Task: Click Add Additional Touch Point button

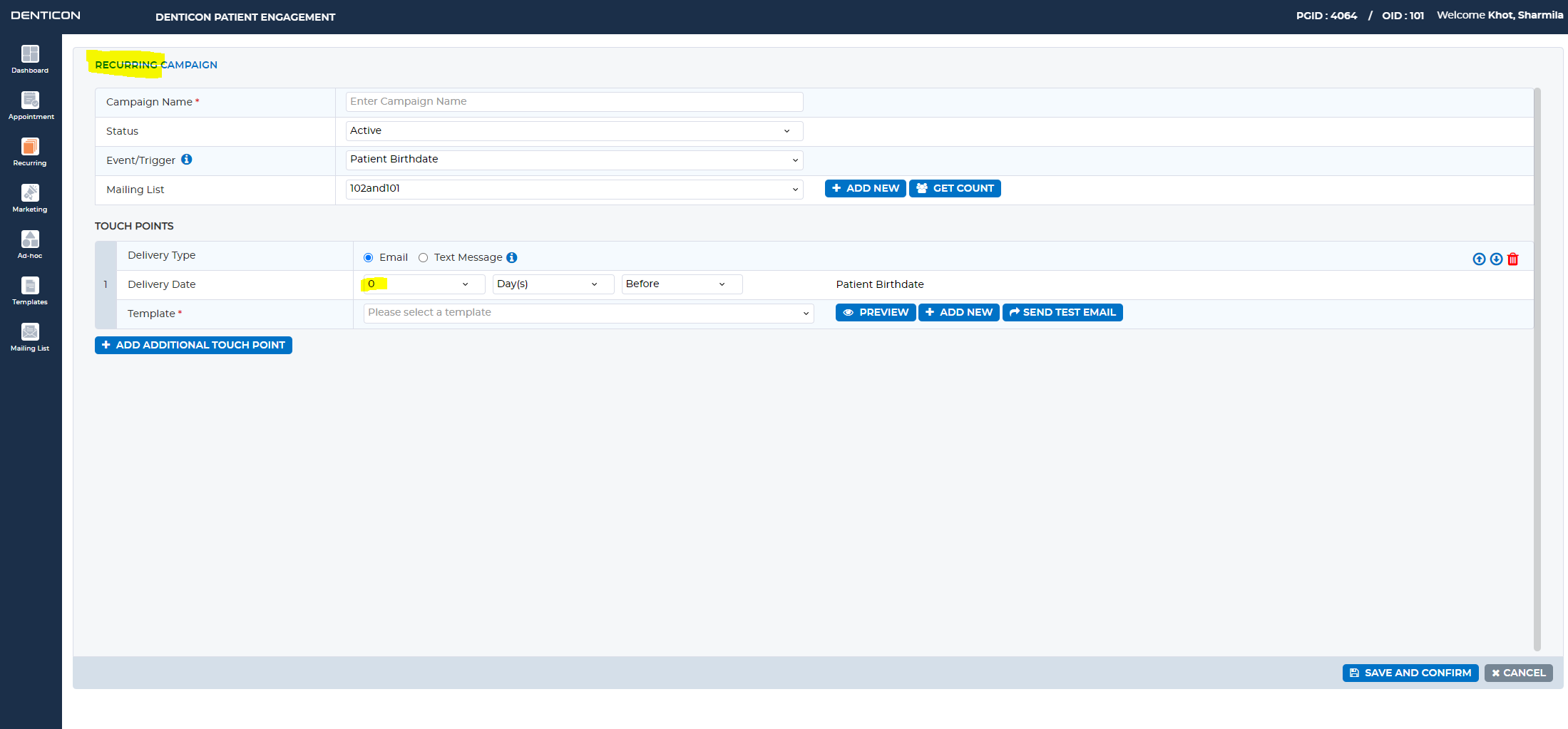Action: 193,345
